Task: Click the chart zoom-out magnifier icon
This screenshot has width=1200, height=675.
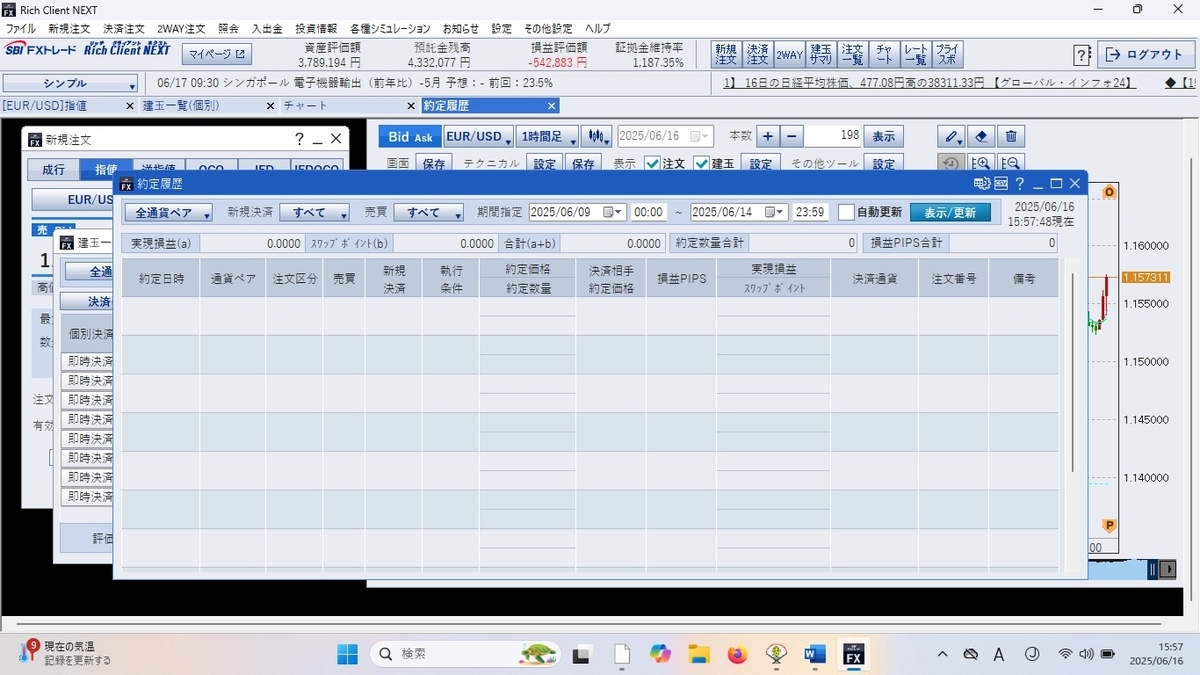Action: 1010,164
